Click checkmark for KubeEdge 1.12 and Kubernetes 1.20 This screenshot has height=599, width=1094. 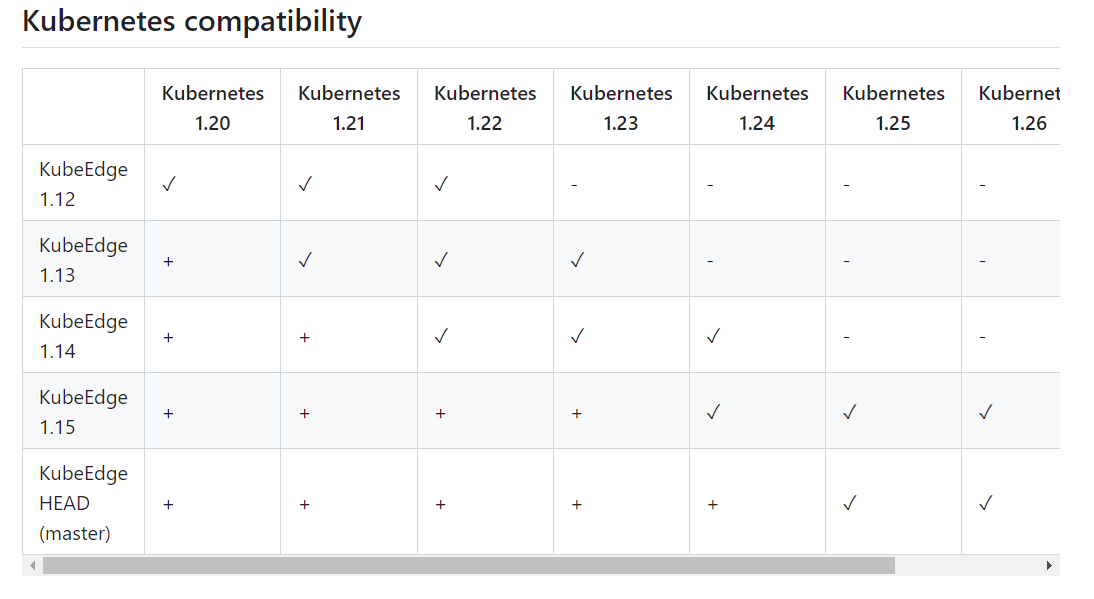pos(169,184)
